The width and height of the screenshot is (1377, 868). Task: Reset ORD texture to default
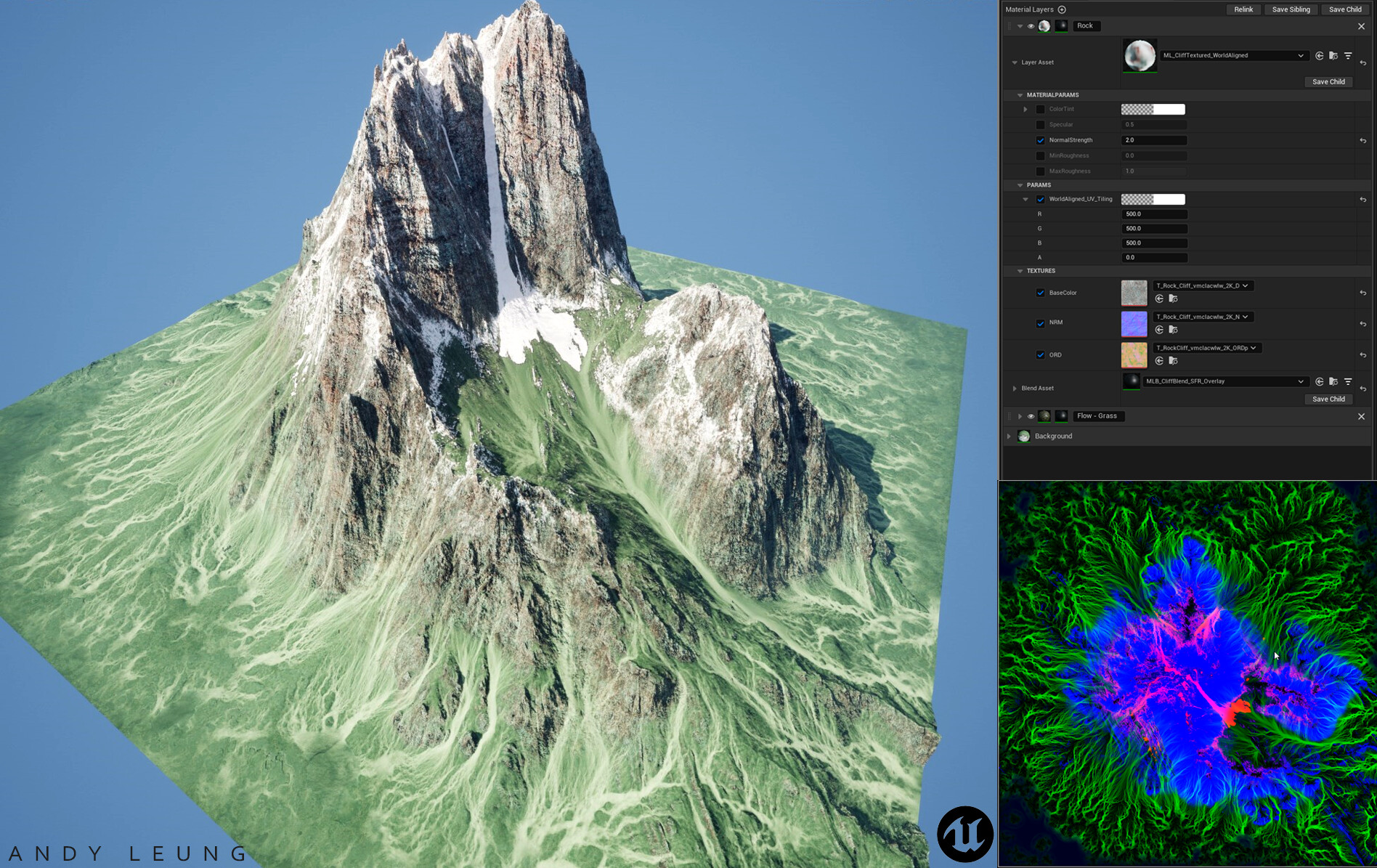1362,355
